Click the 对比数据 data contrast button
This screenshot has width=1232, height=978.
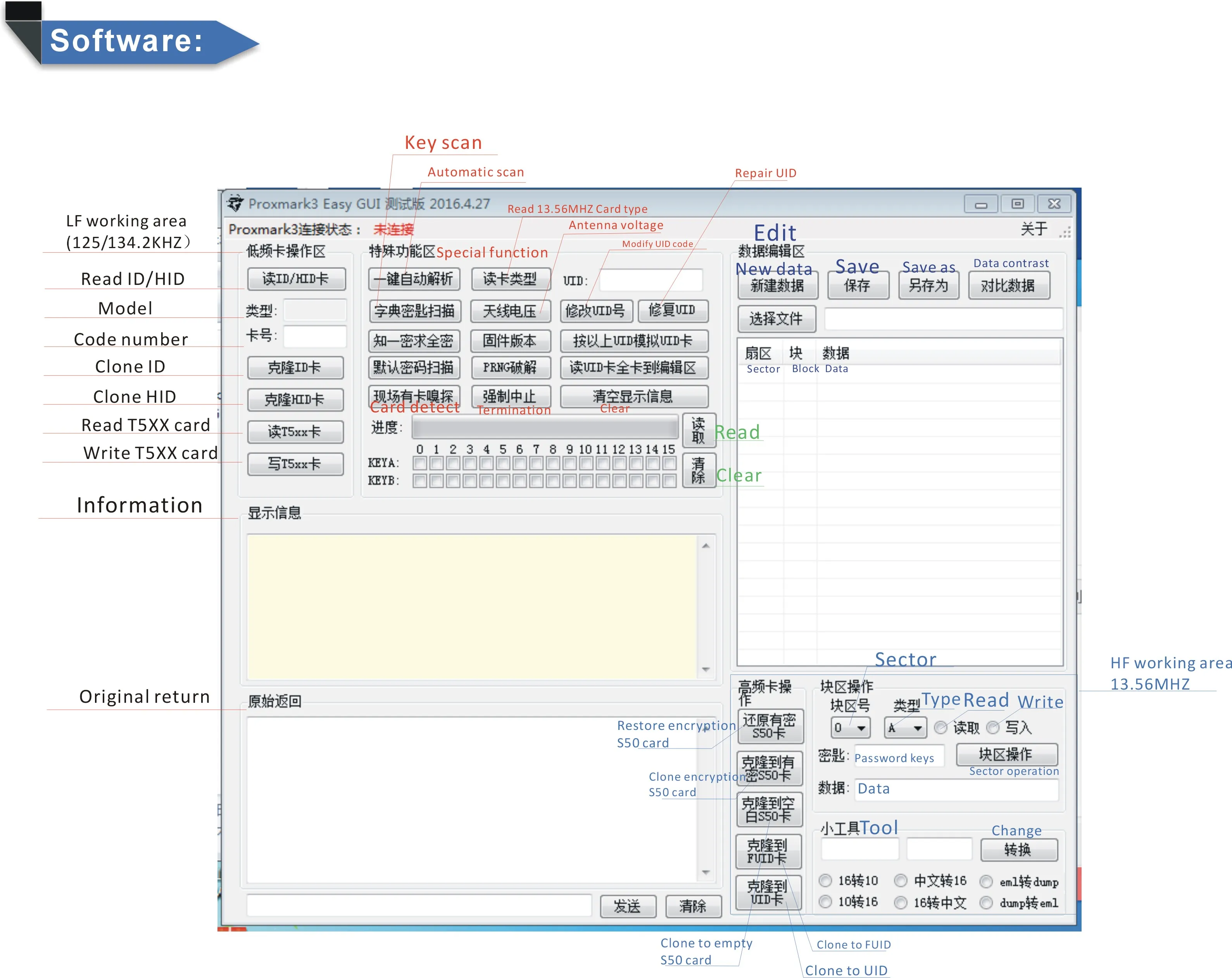(x=1009, y=285)
